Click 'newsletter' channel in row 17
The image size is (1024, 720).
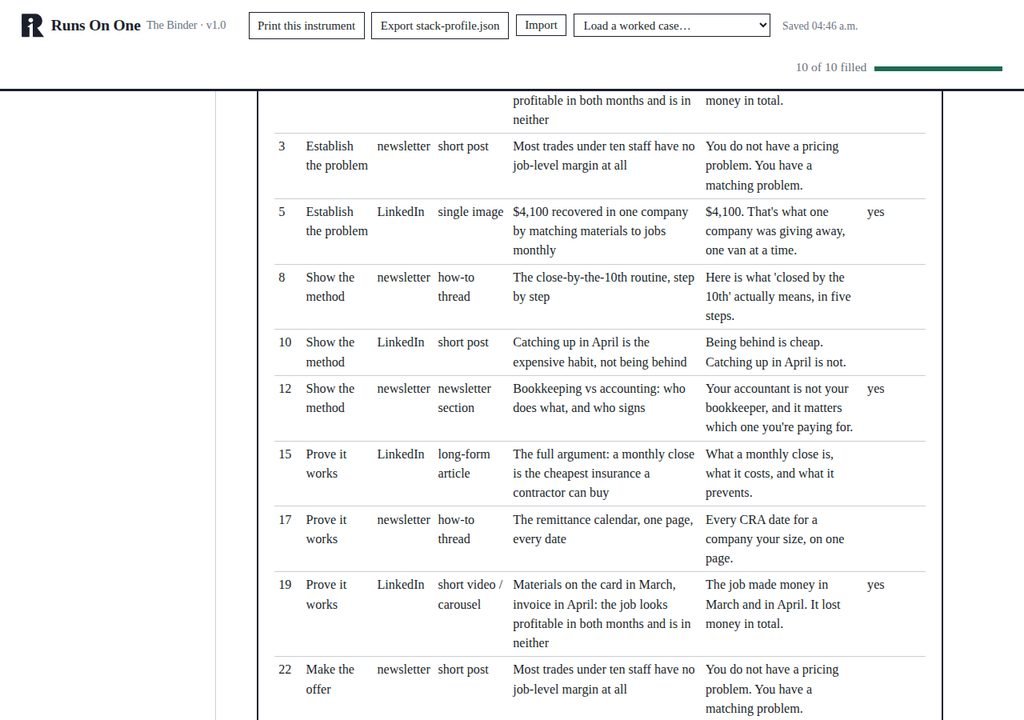403,520
